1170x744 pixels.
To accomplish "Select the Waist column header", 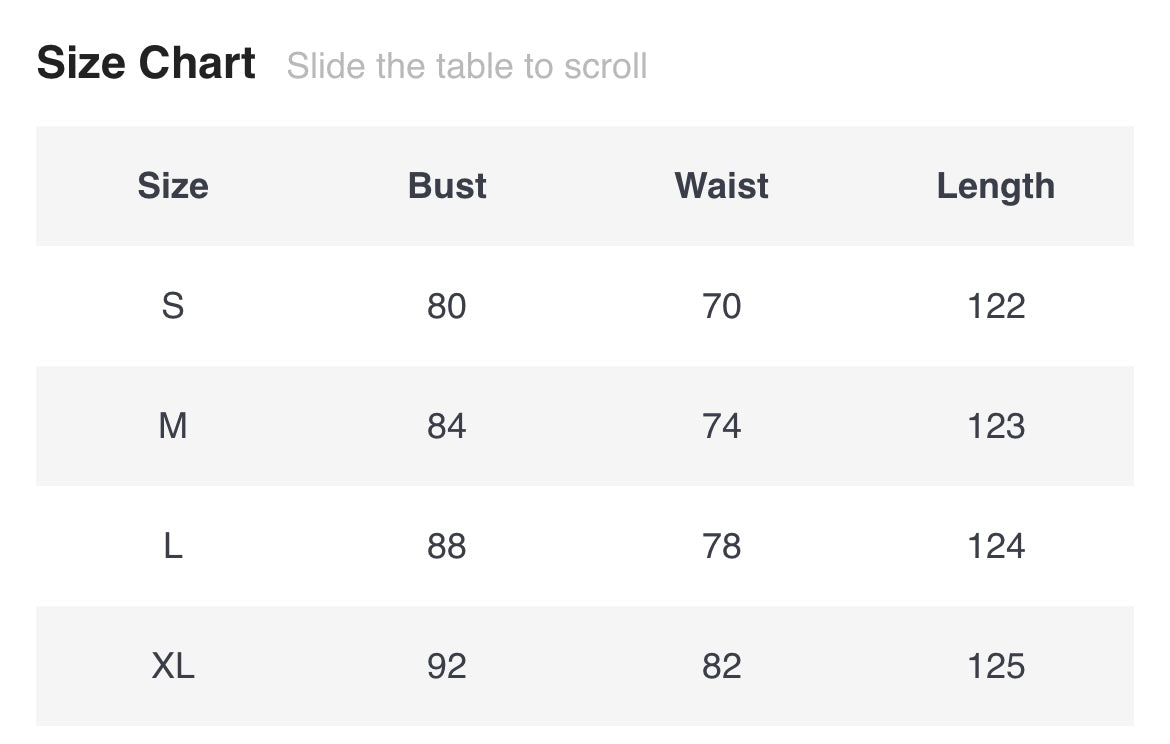I will pyautogui.click(x=721, y=186).
